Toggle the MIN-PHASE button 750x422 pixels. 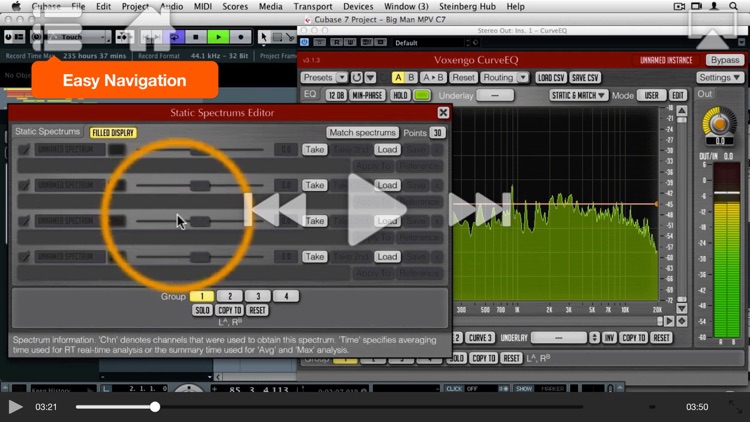[x=367, y=95]
